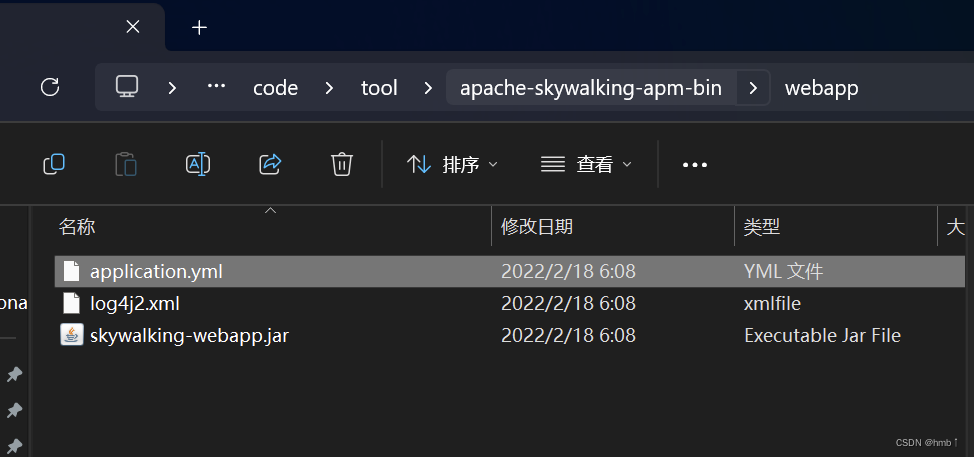The width and height of the screenshot is (974, 457).
Task: Sort by the 修改日期 column header
Action: (537, 227)
